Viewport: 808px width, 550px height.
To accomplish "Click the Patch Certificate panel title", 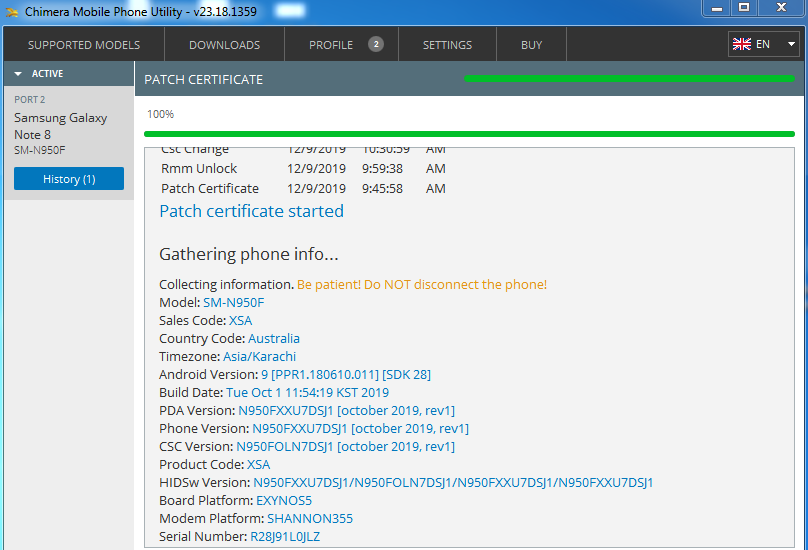I will [x=204, y=79].
